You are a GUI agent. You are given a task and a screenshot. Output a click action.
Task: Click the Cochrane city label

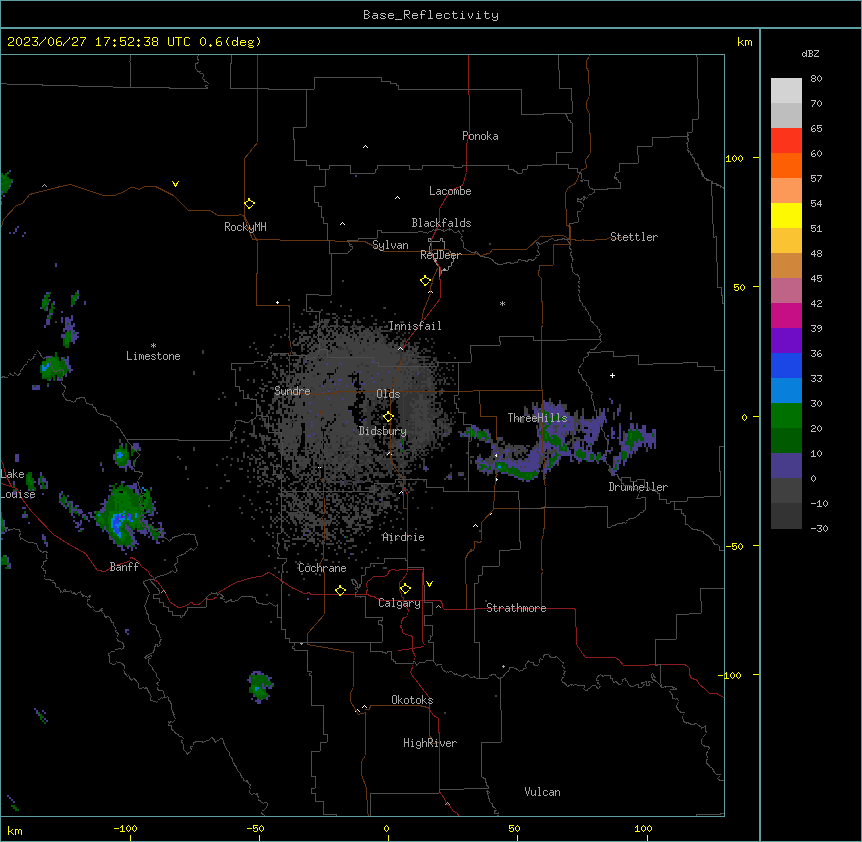pos(322,568)
